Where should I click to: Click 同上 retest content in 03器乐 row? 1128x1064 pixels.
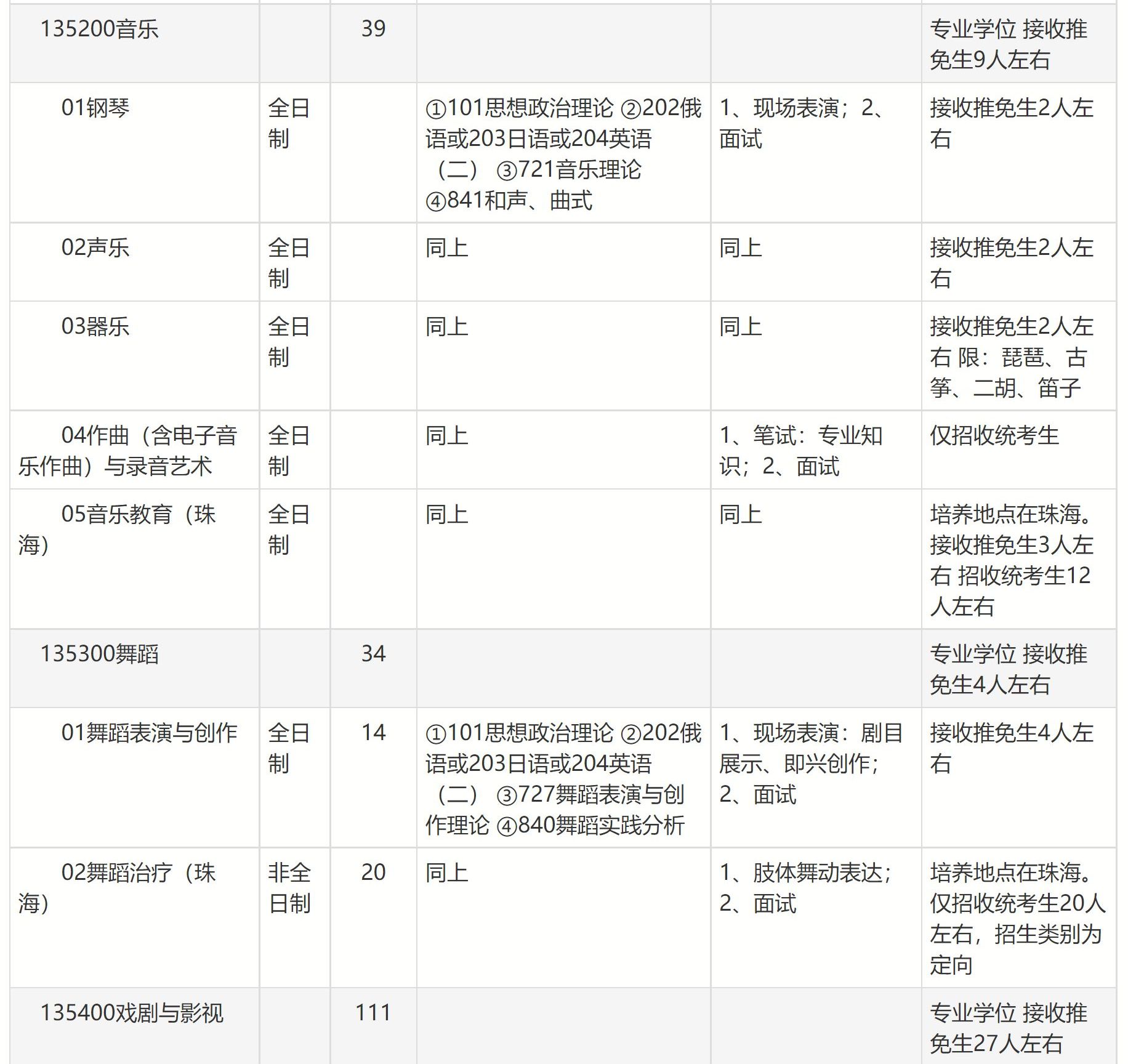click(x=741, y=326)
